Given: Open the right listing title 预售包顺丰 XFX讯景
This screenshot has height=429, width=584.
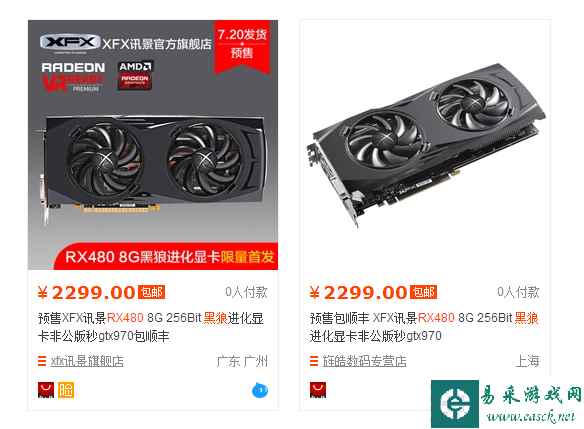Looking at the screenshot, I should [x=424, y=327].
